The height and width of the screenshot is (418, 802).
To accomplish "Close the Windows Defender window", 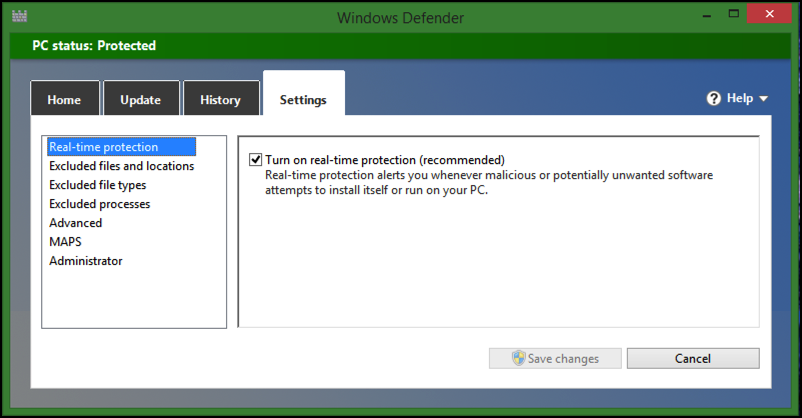I will pos(770,14).
